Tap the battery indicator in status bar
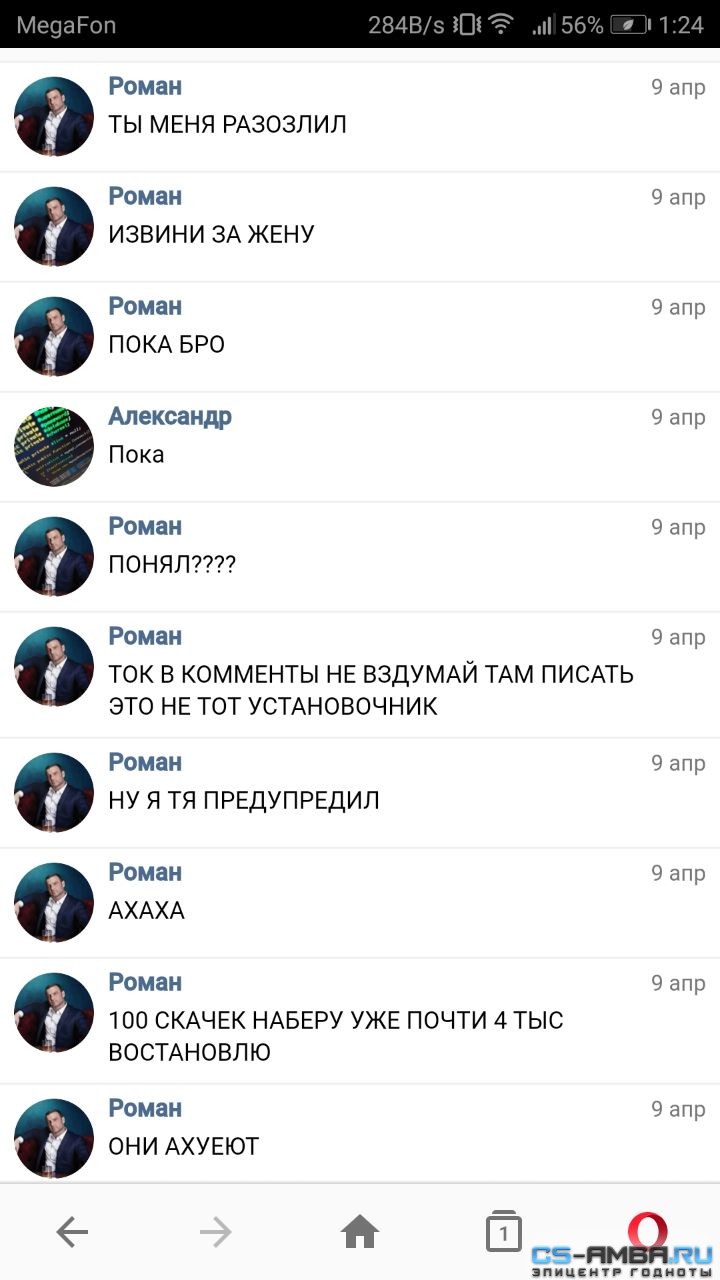The height and width of the screenshot is (1280, 720). [630, 25]
